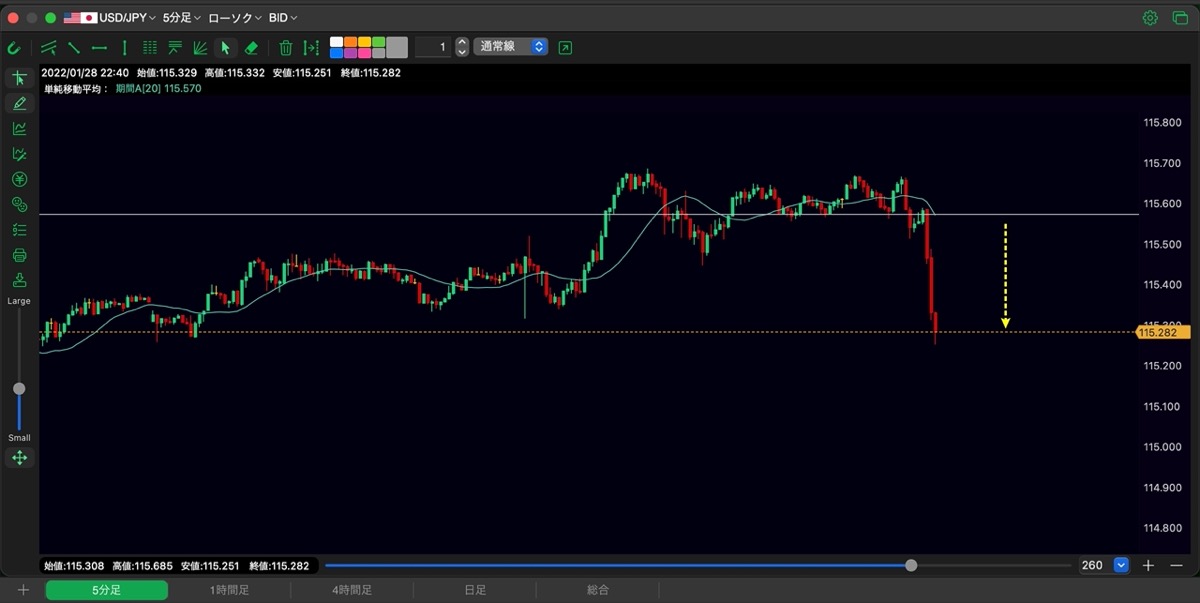Select the crosshair cursor in sidebar

(19, 78)
